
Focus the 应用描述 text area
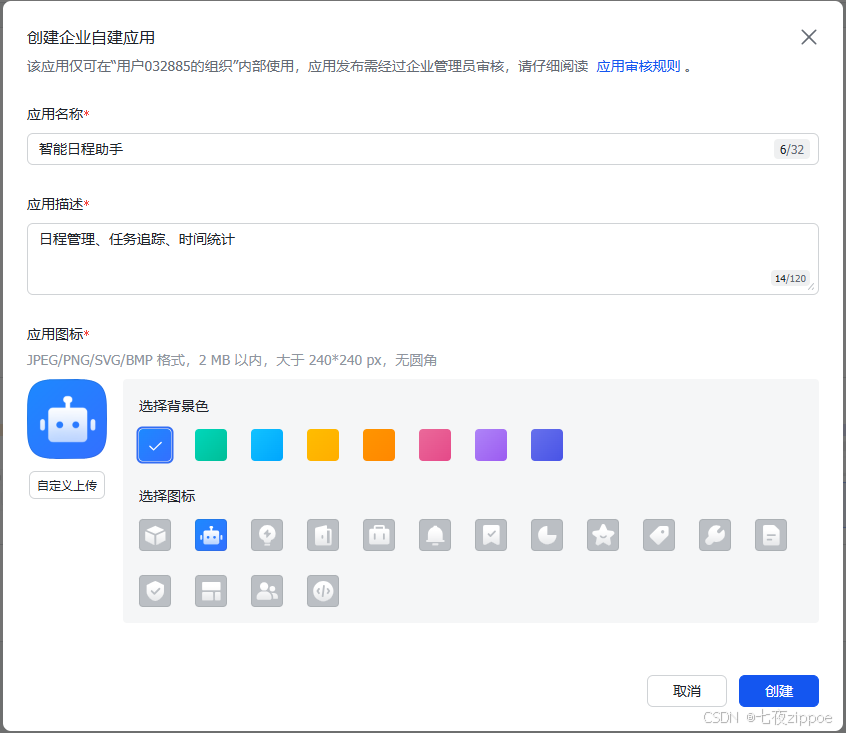pos(423,259)
